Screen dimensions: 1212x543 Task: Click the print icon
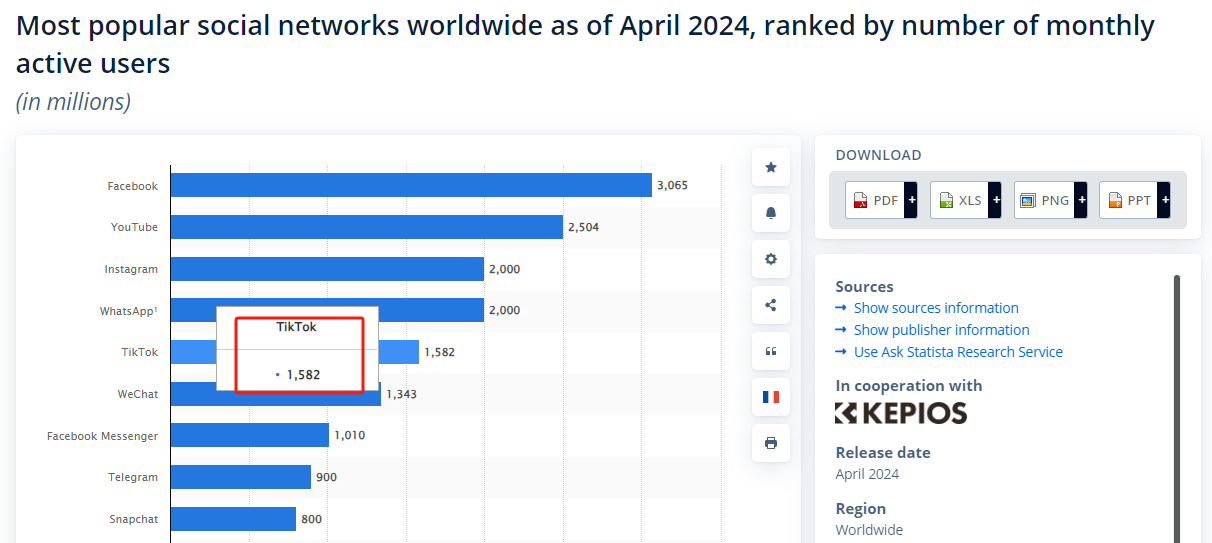tap(770, 443)
